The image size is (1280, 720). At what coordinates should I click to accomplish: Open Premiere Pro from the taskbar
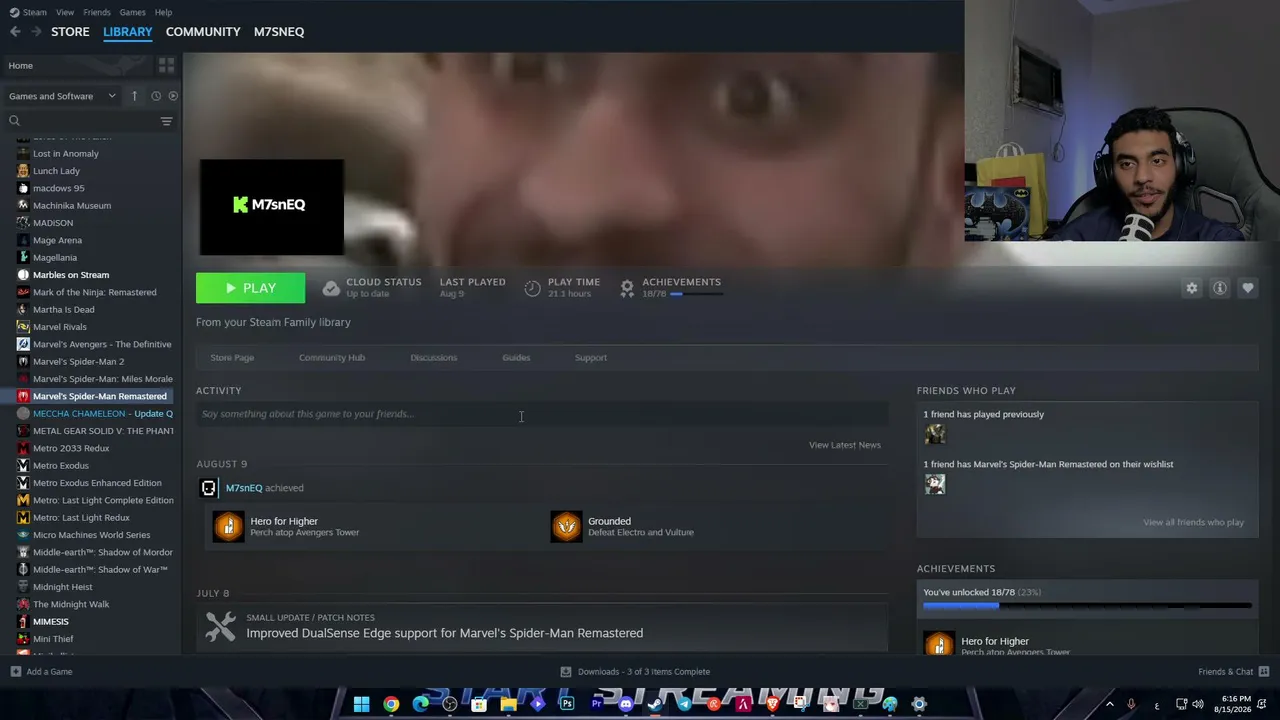point(597,704)
